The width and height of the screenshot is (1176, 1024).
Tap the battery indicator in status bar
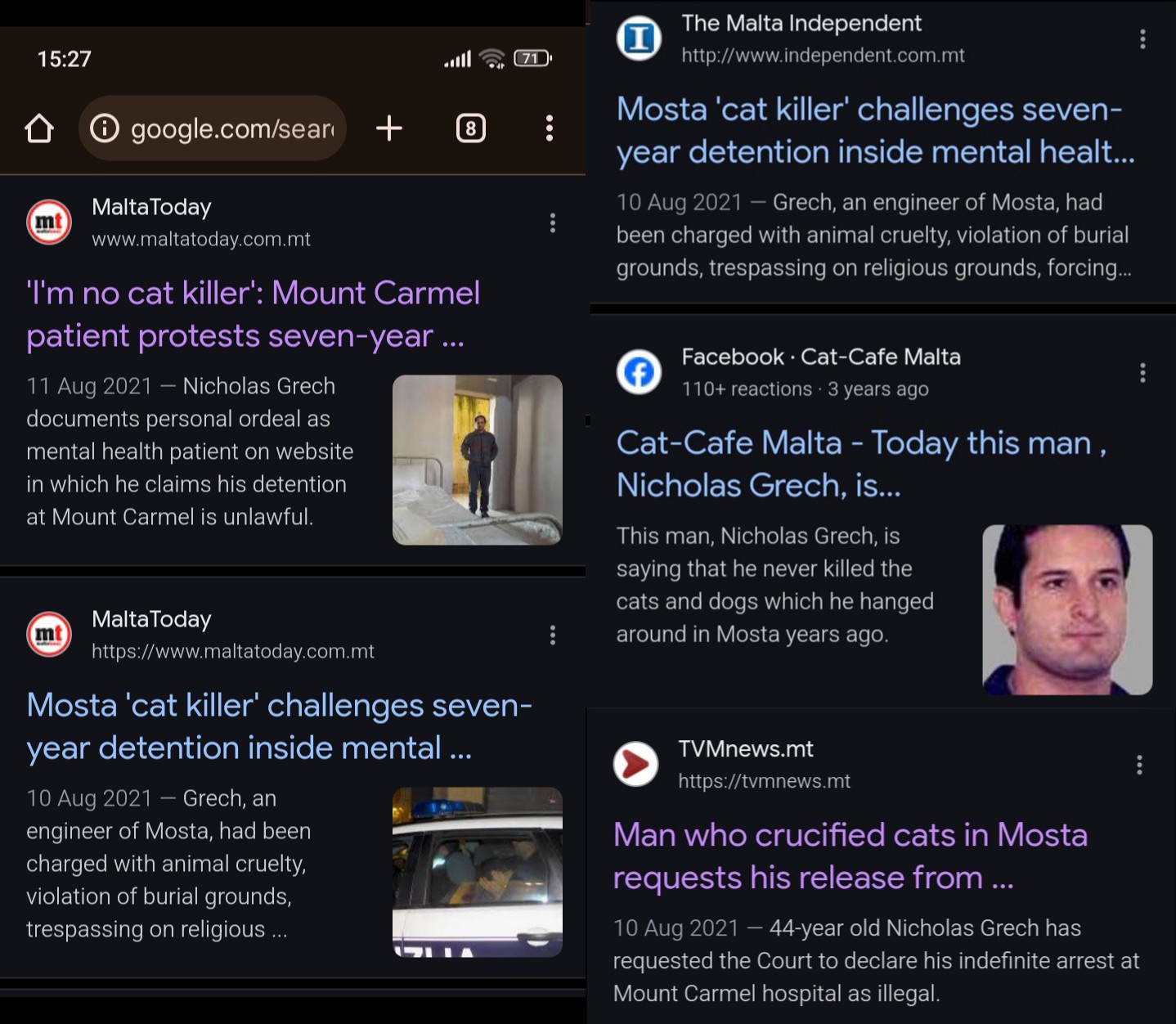[x=532, y=58]
